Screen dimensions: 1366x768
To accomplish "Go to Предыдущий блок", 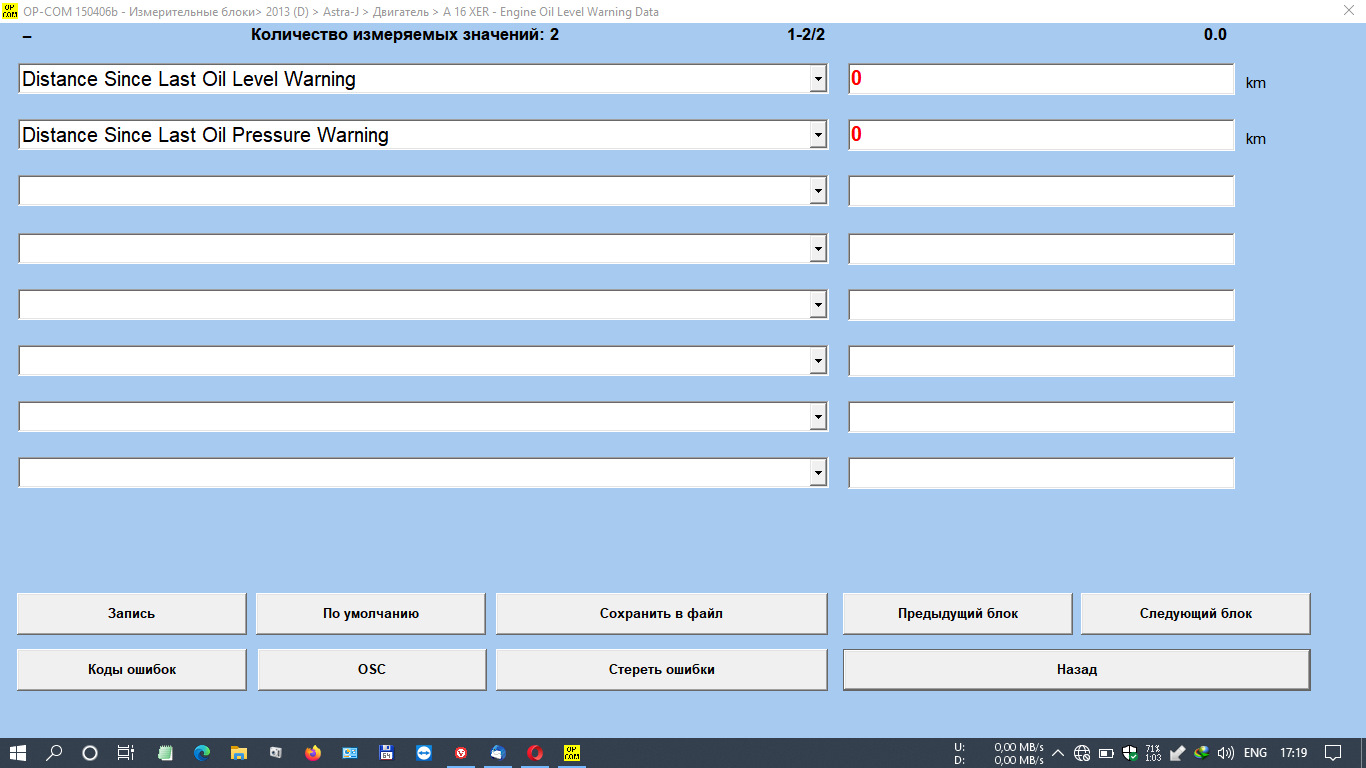I will point(958,614).
